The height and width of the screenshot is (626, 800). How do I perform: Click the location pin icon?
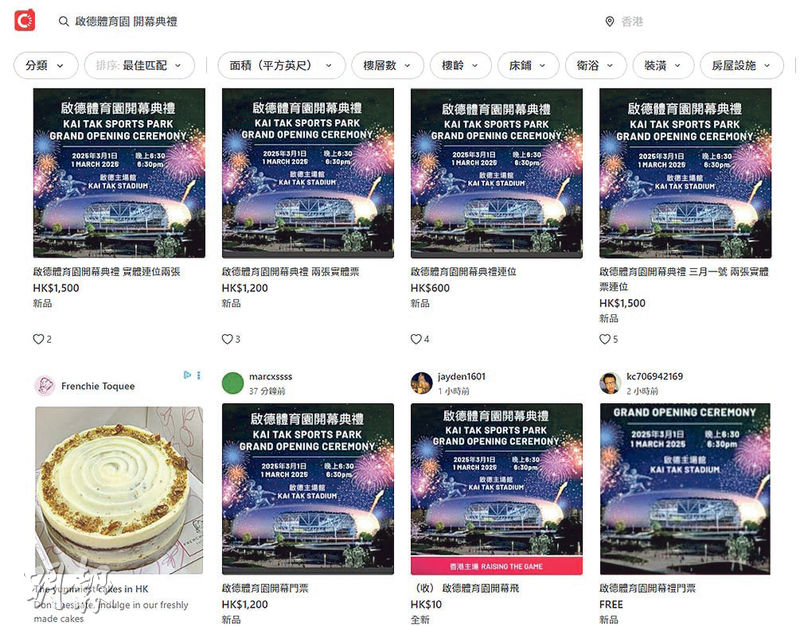[x=609, y=21]
